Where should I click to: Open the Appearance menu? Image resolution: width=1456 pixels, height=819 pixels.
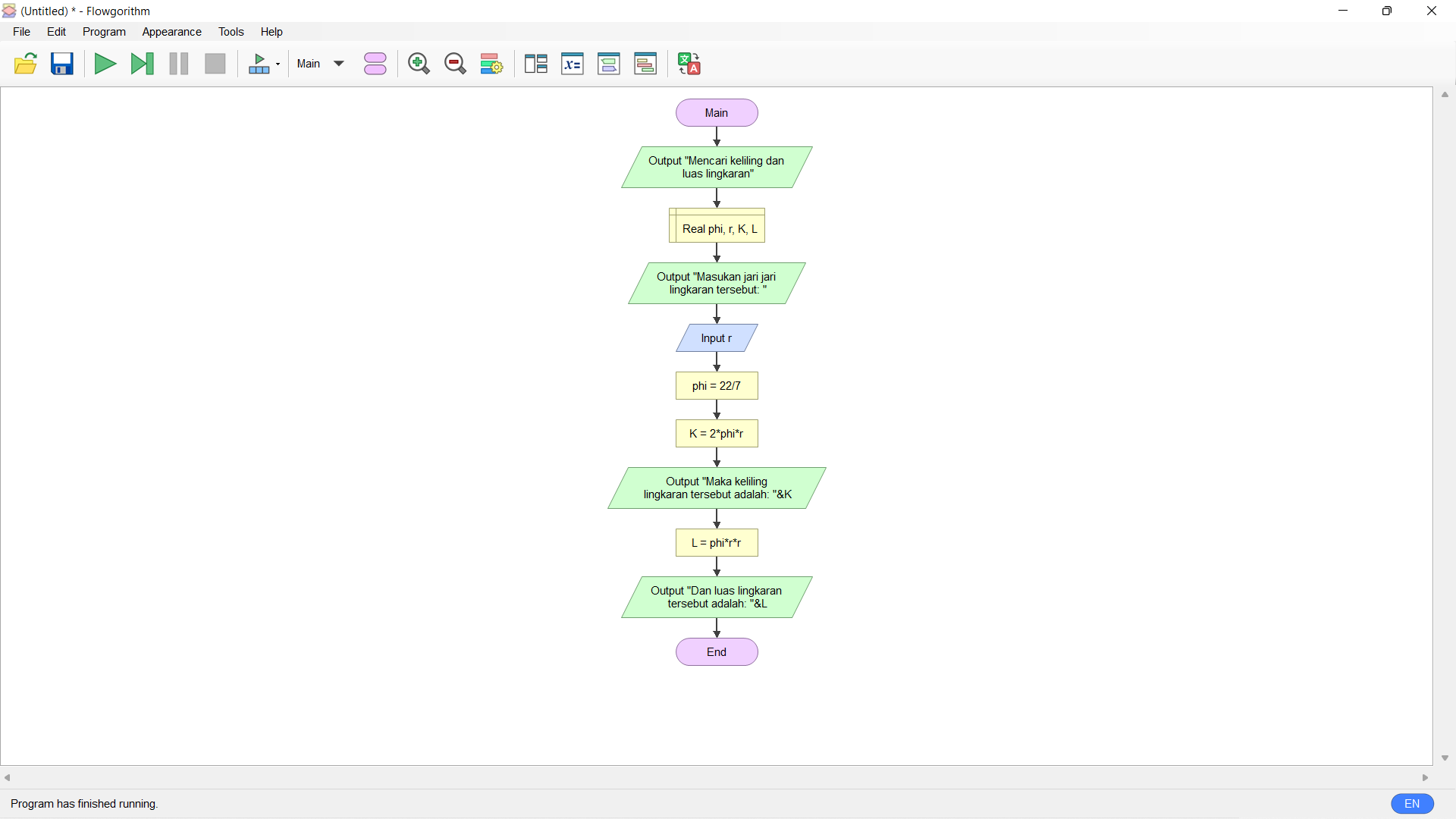coord(172,32)
